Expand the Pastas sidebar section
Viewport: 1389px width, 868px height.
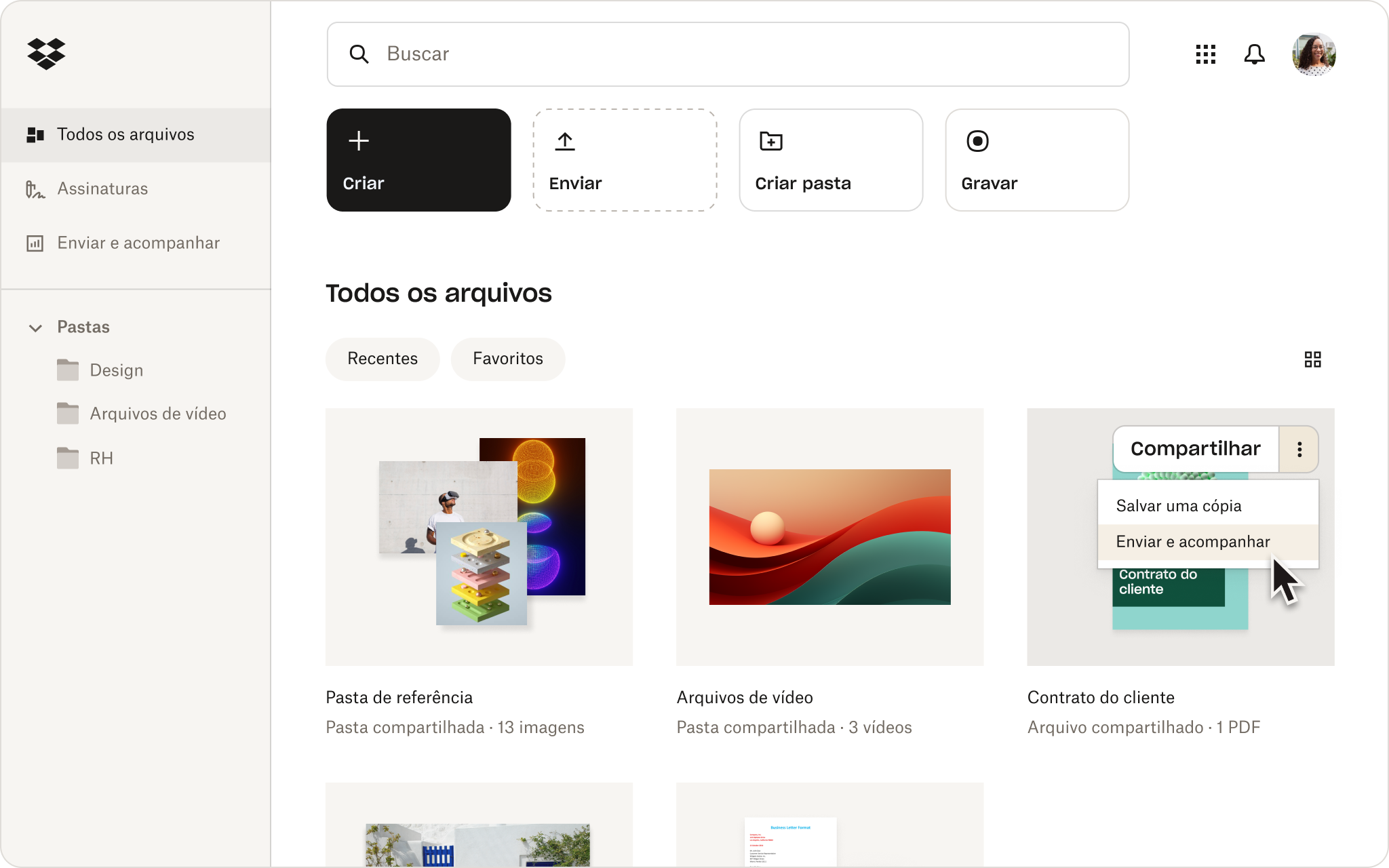tap(35, 327)
